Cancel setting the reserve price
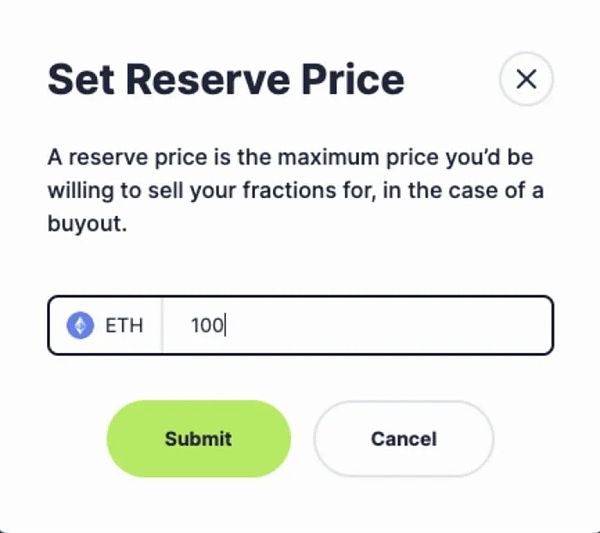The height and width of the screenshot is (533, 600). coord(403,438)
